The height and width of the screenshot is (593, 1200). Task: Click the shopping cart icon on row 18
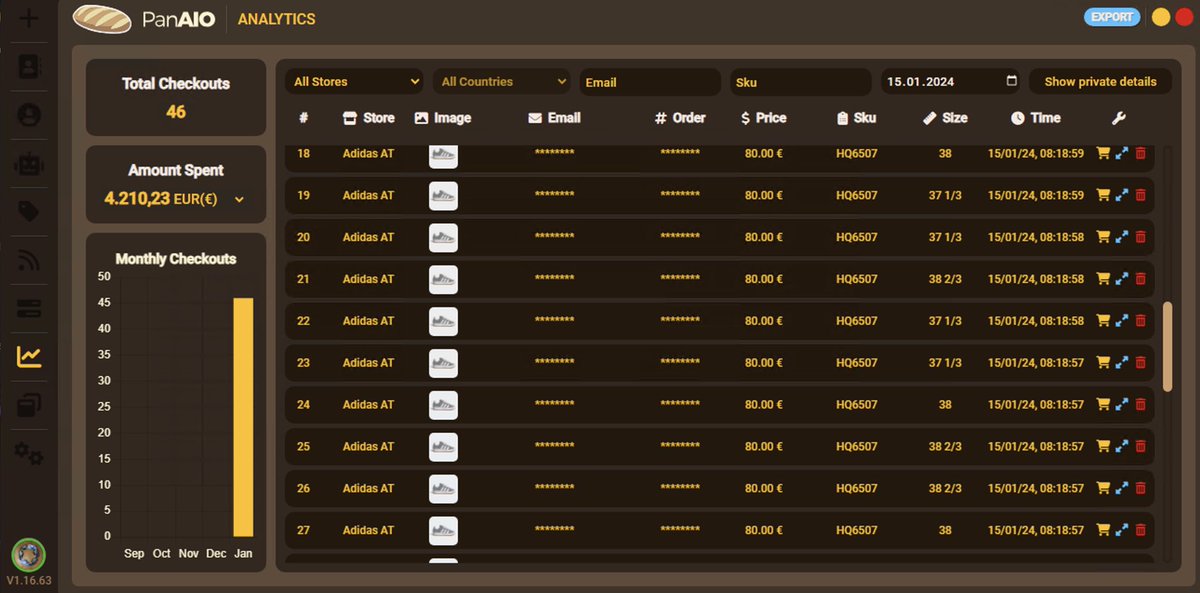(1103, 153)
